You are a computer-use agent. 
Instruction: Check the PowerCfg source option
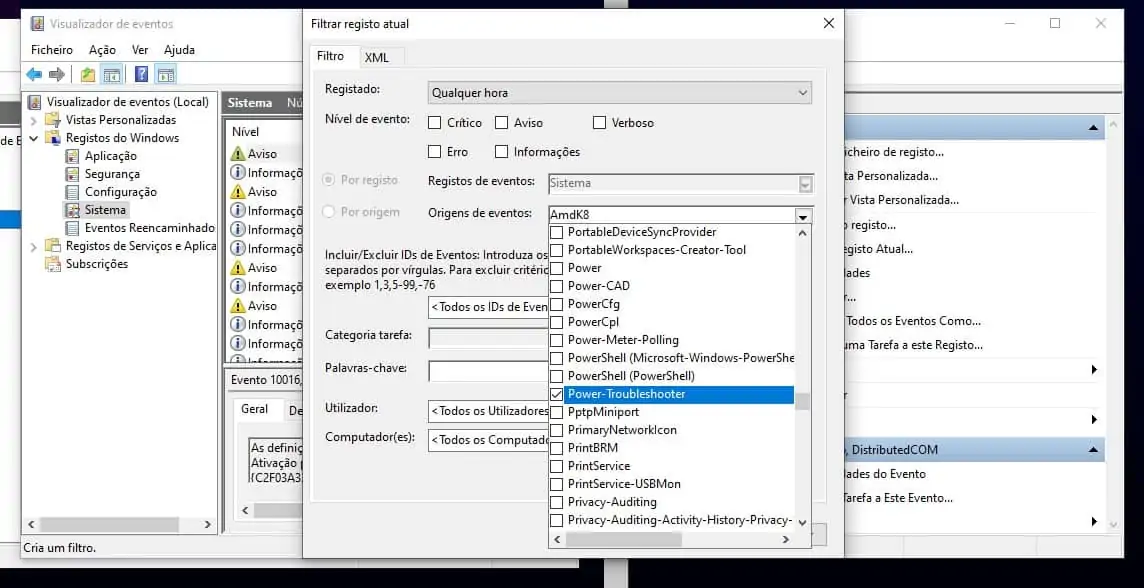coord(557,304)
